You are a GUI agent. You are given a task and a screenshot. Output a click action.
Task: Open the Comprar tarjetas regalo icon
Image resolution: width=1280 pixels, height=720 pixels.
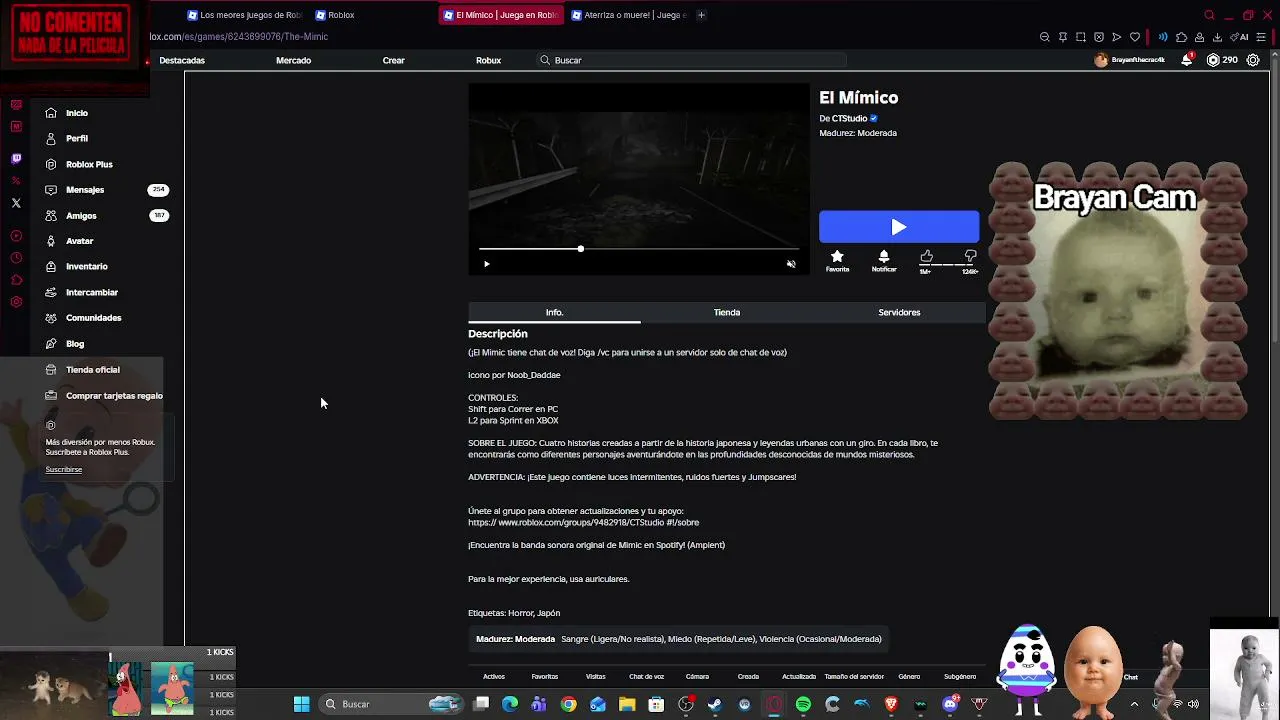(x=51, y=396)
